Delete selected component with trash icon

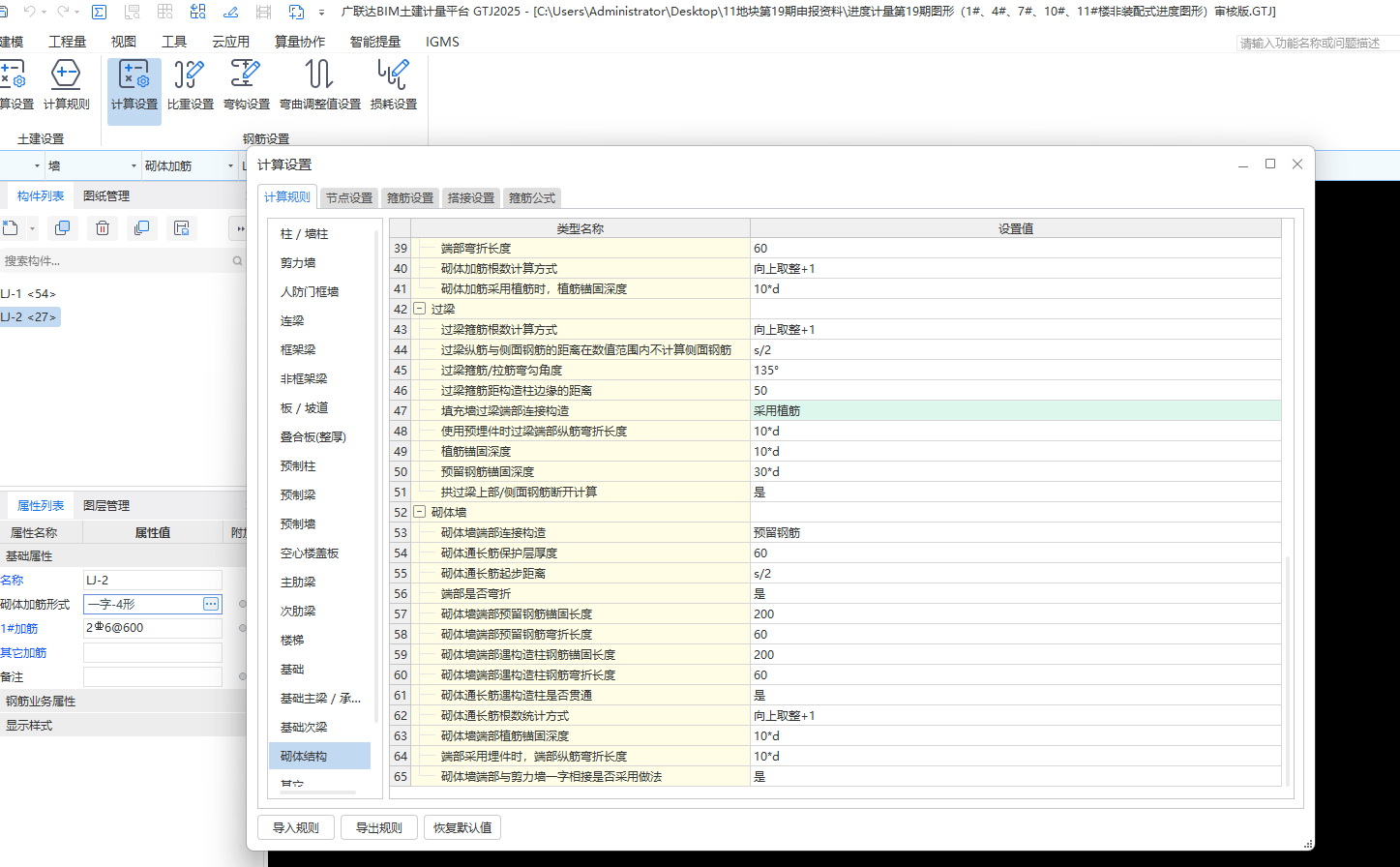pos(103,228)
